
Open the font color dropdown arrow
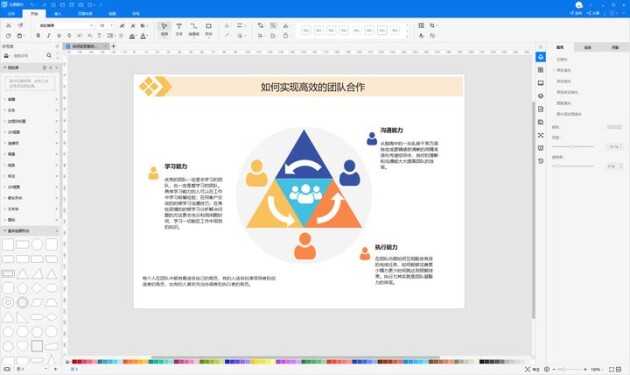tap(148, 36)
